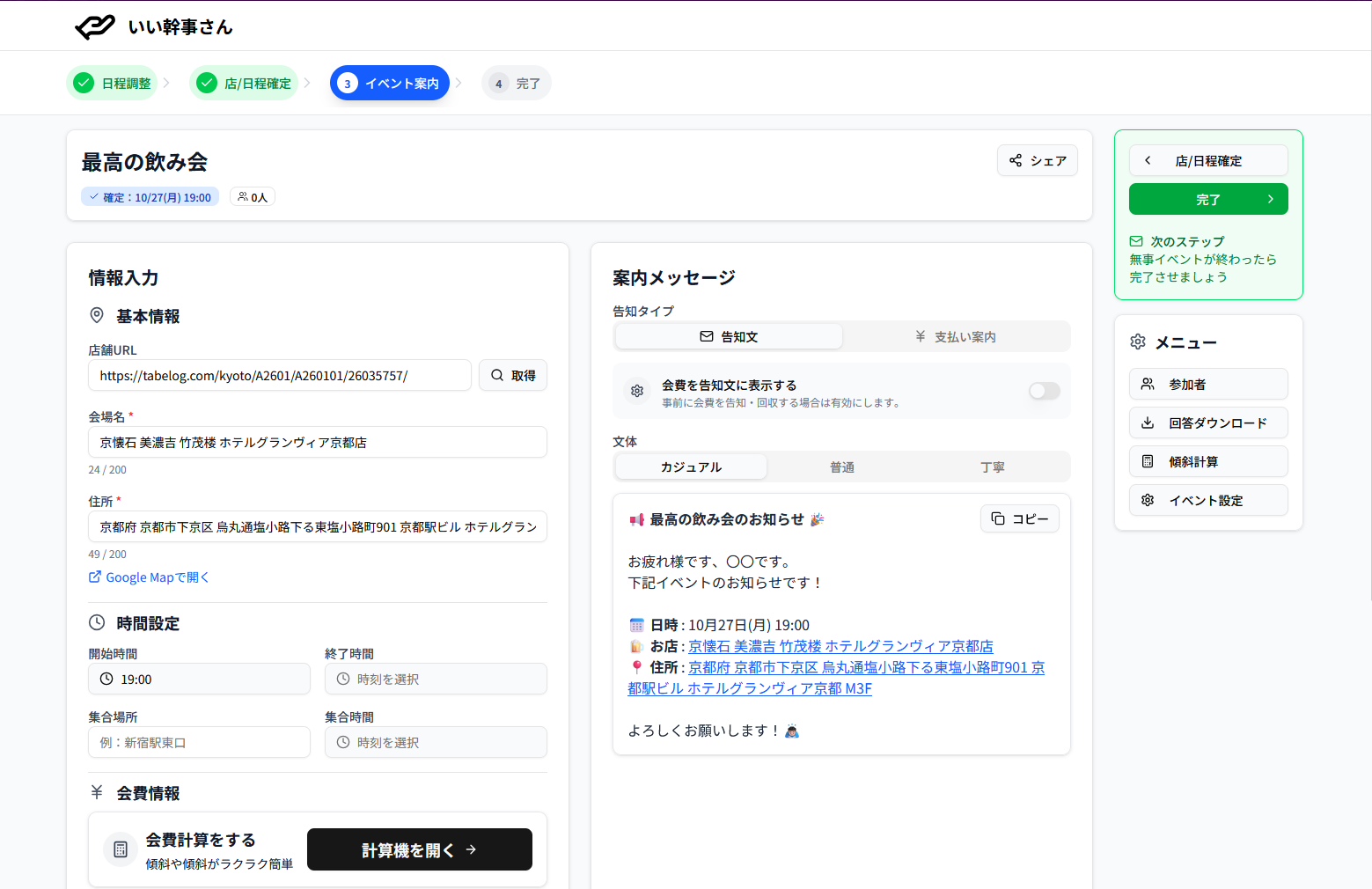Open 傾斜計算 calculator icon item
1372x889 pixels.
1148,462
